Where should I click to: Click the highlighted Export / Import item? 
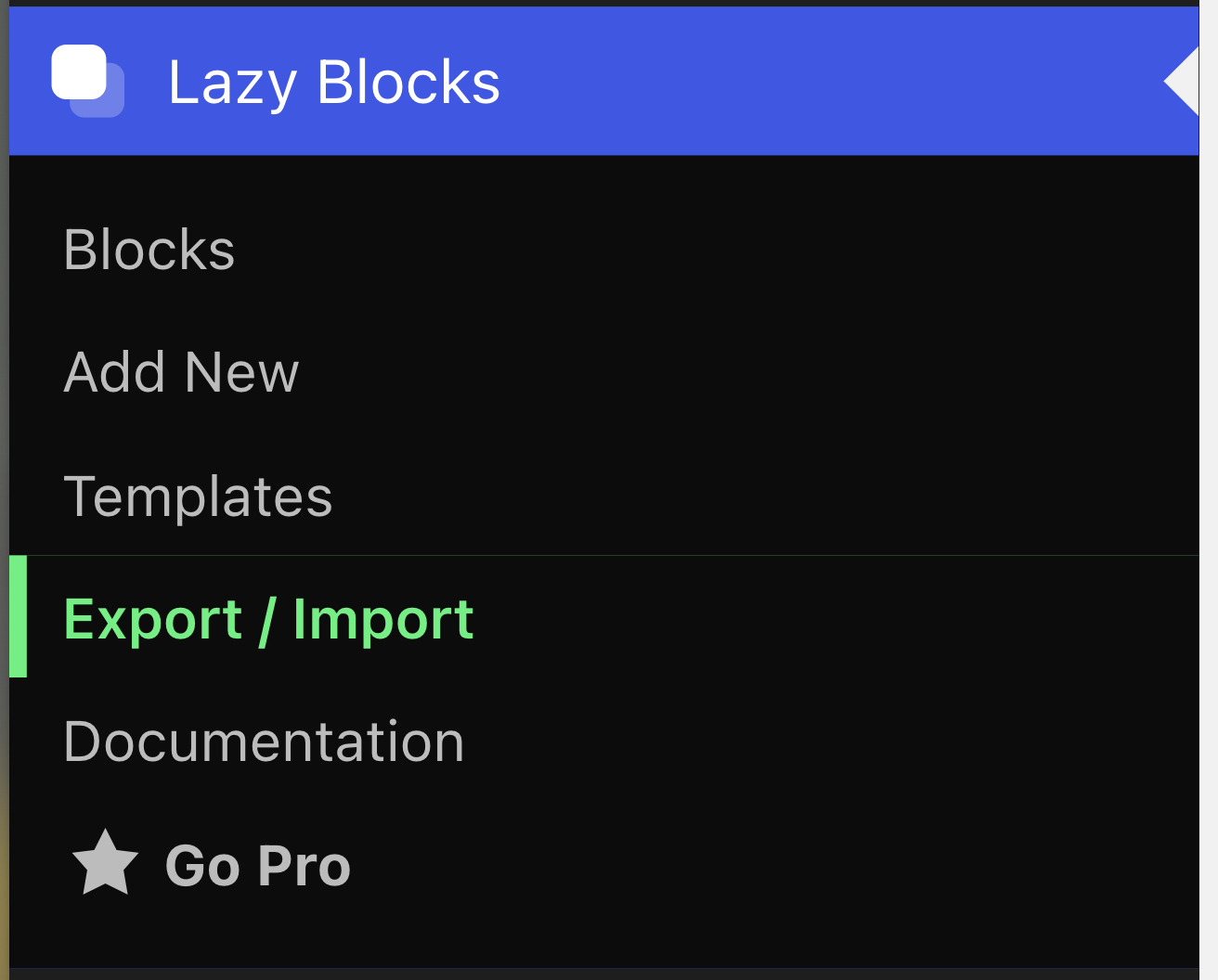[x=268, y=619]
